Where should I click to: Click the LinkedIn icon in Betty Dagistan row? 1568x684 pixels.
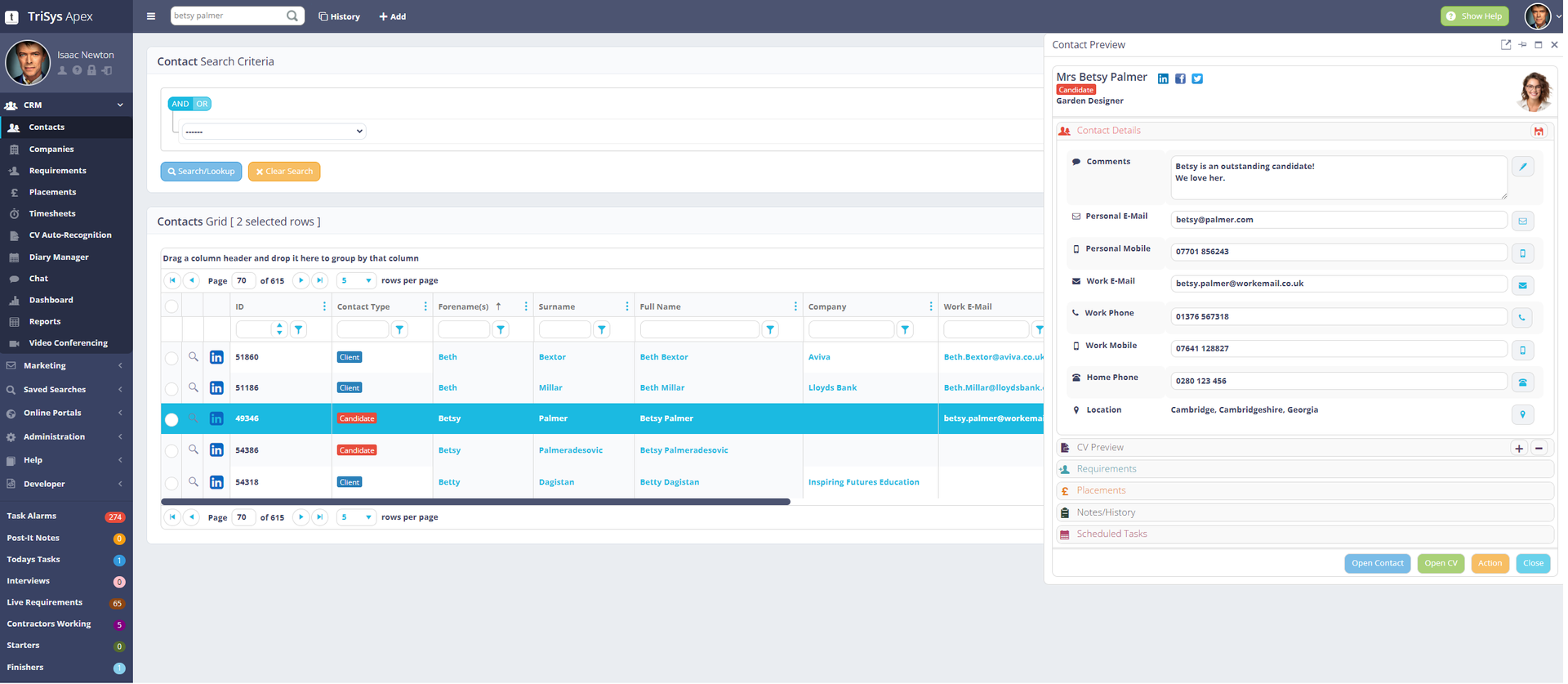click(216, 482)
